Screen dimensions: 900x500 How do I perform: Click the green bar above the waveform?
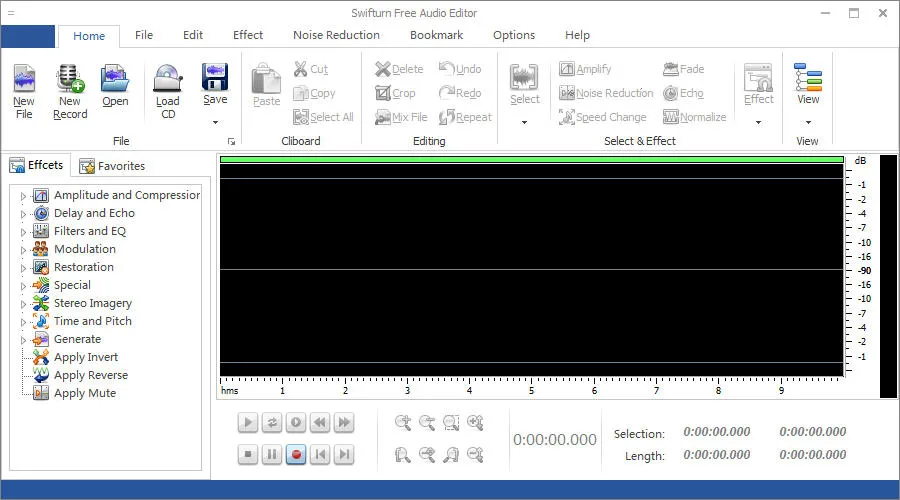(531, 159)
